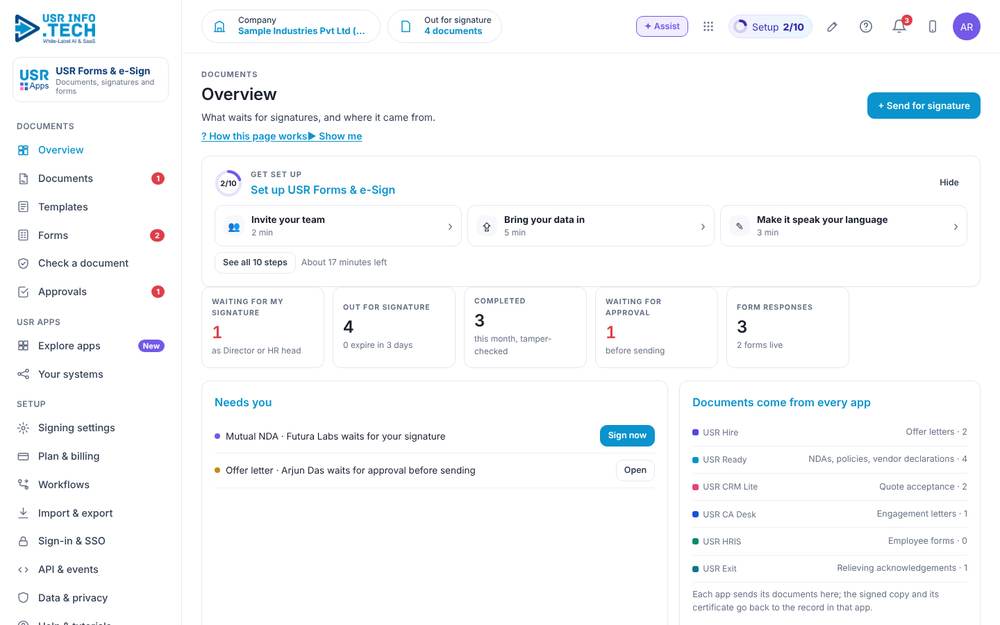1000x625 pixels.
Task: Open the notifications bell
Action: 899,27
